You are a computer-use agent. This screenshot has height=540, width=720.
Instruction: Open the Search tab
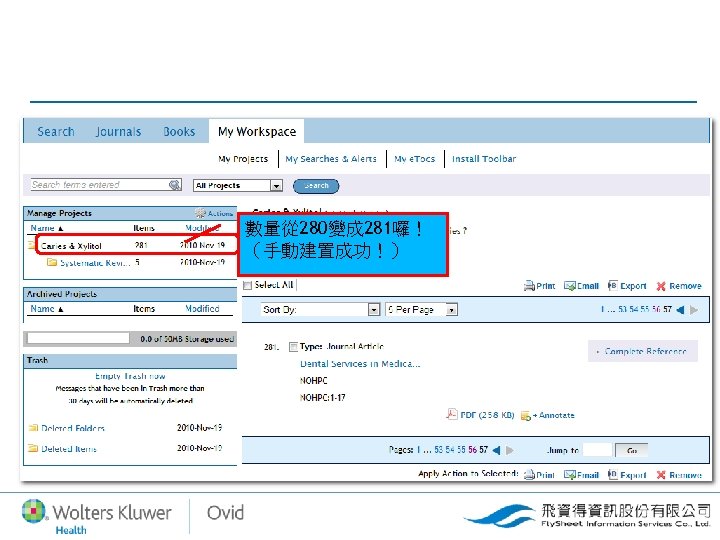56,132
